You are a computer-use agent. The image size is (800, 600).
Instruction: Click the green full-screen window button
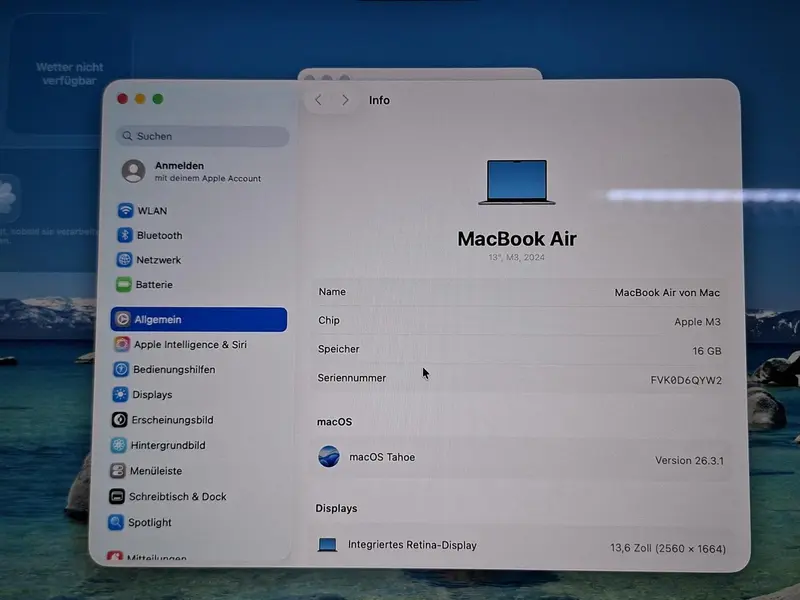pos(158,98)
